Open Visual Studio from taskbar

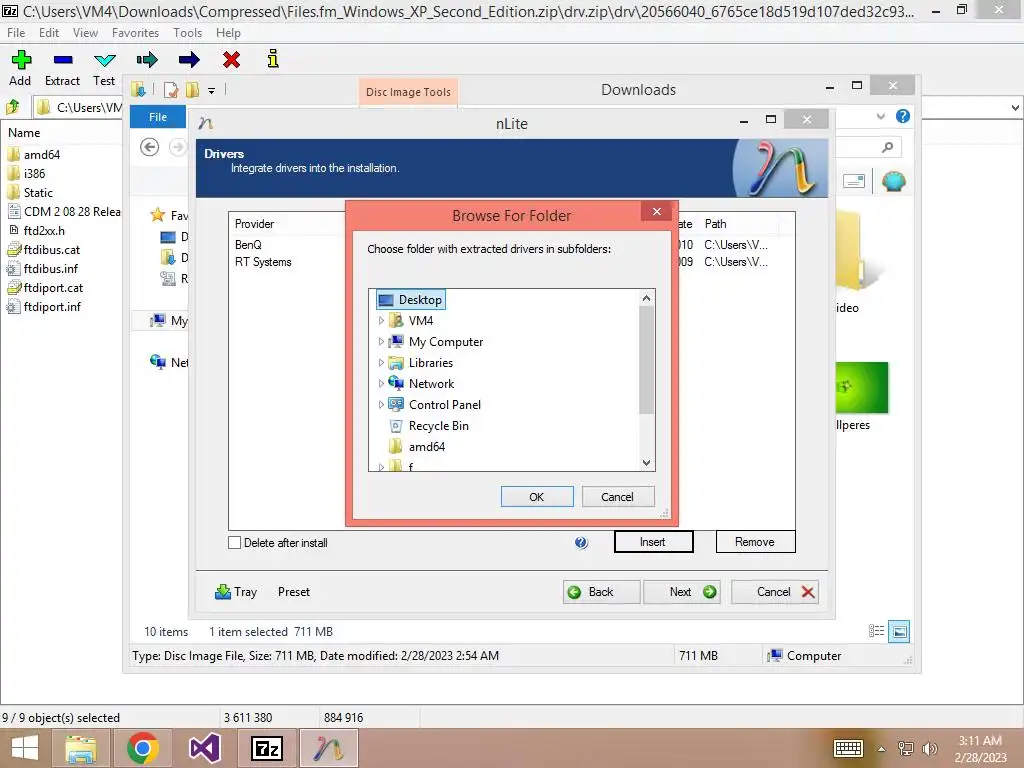click(204, 748)
